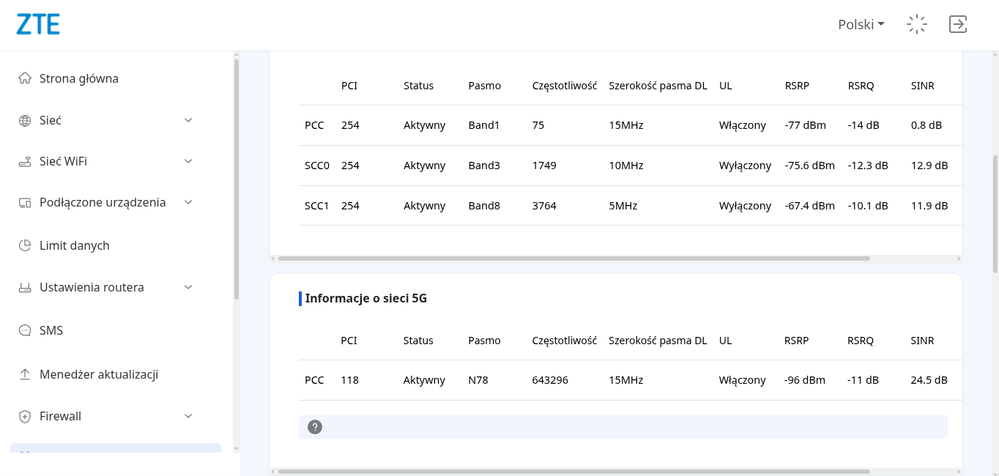Expand the Sieć WiFi submenu chevron

[188, 161]
